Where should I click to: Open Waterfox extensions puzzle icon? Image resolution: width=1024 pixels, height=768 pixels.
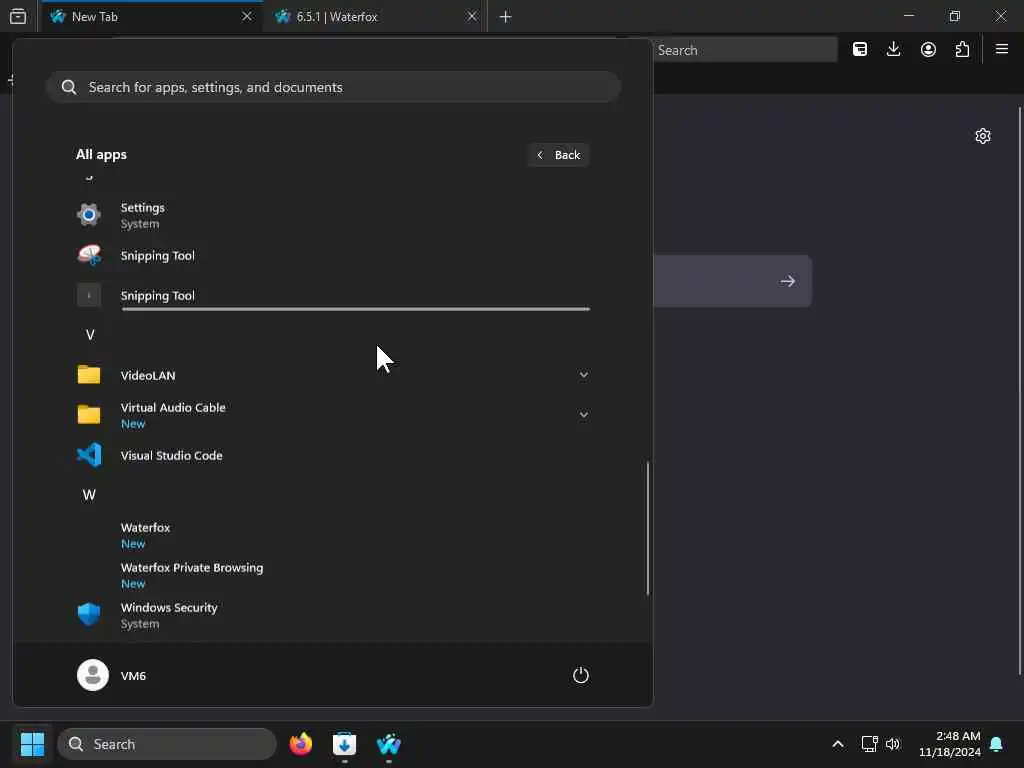(962, 50)
